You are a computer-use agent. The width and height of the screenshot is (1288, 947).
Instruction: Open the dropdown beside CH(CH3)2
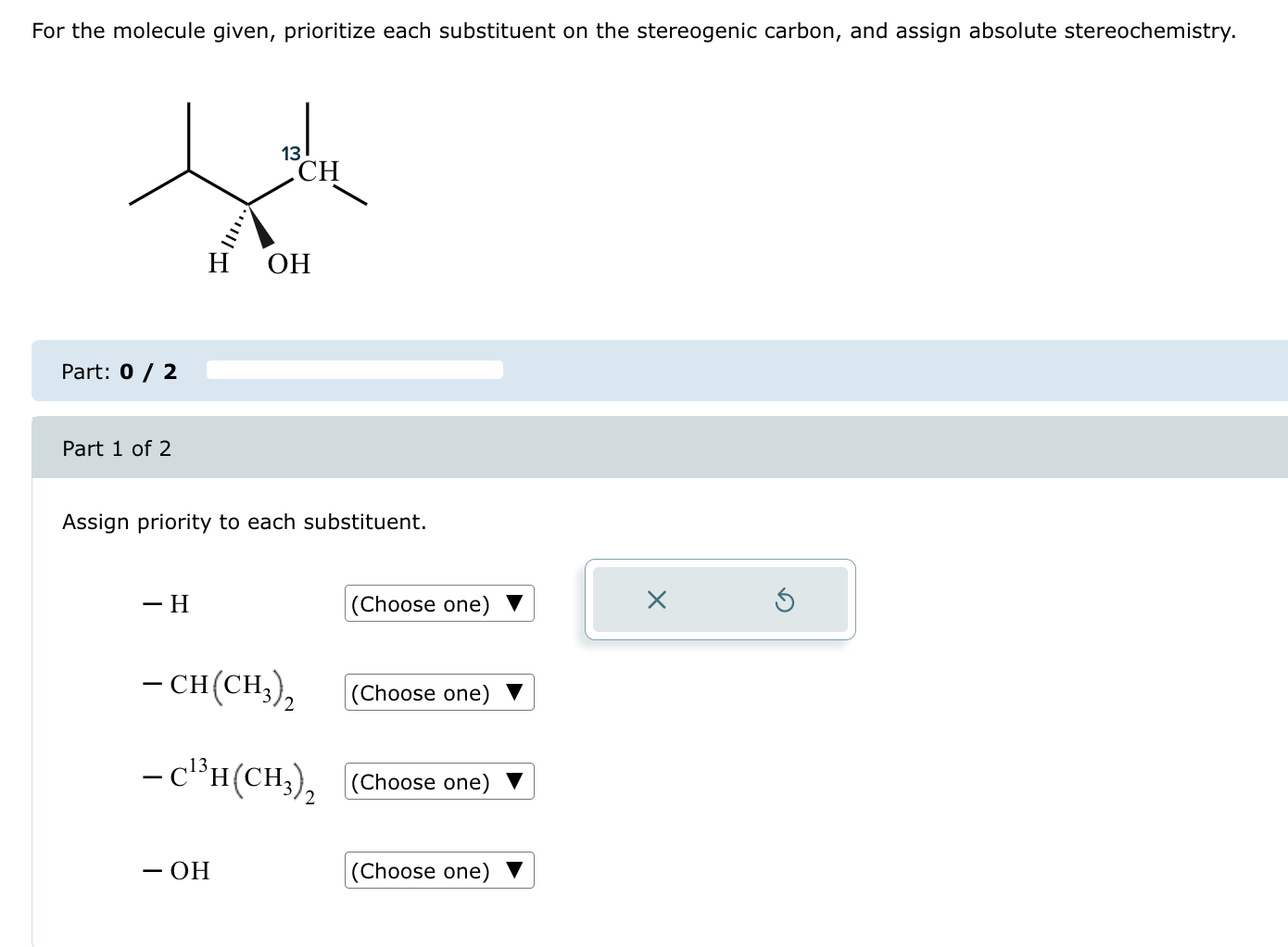pos(439,693)
